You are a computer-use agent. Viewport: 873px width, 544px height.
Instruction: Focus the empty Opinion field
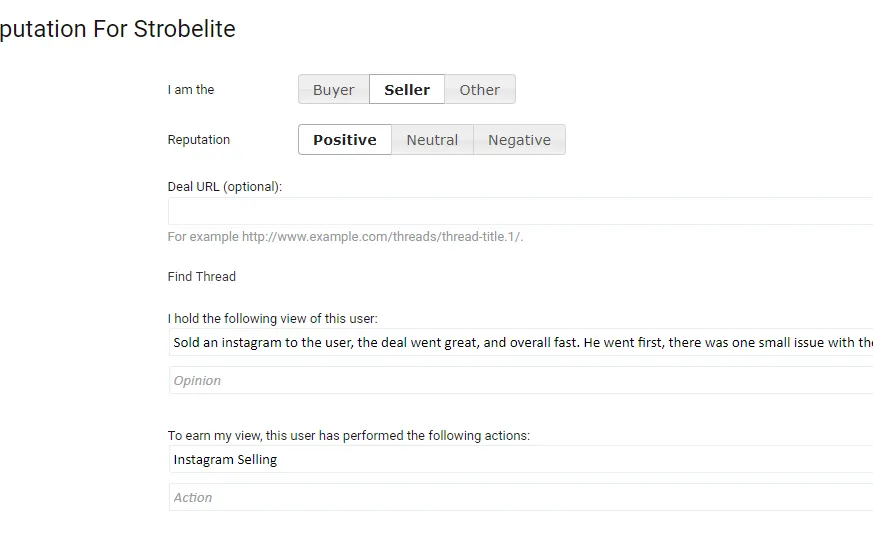[x=520, y=381]
